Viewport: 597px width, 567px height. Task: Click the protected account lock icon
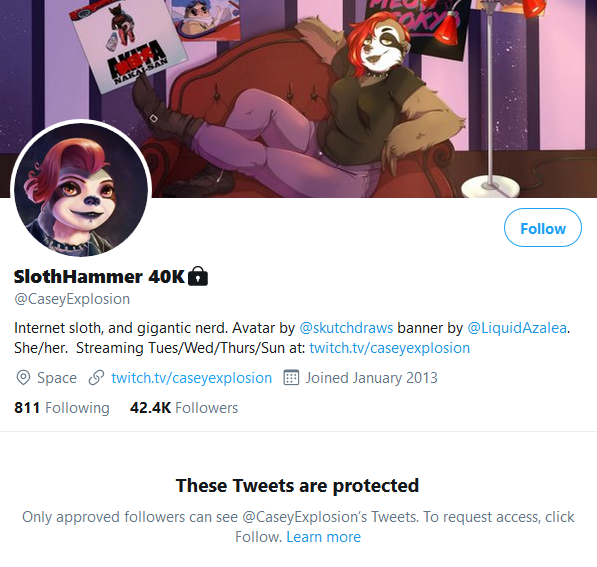tap(198, 276)
